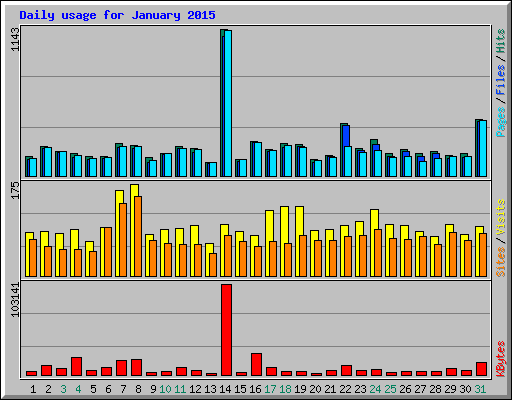512x400 pixels.
Task: Select day label 8 on the axis
Action: pyautogui.click(x=138, y=389)
